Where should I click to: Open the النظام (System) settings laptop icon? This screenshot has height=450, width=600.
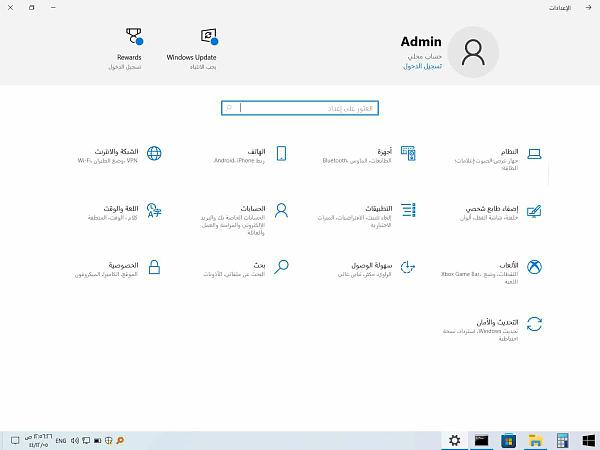(x=534, y=154)
